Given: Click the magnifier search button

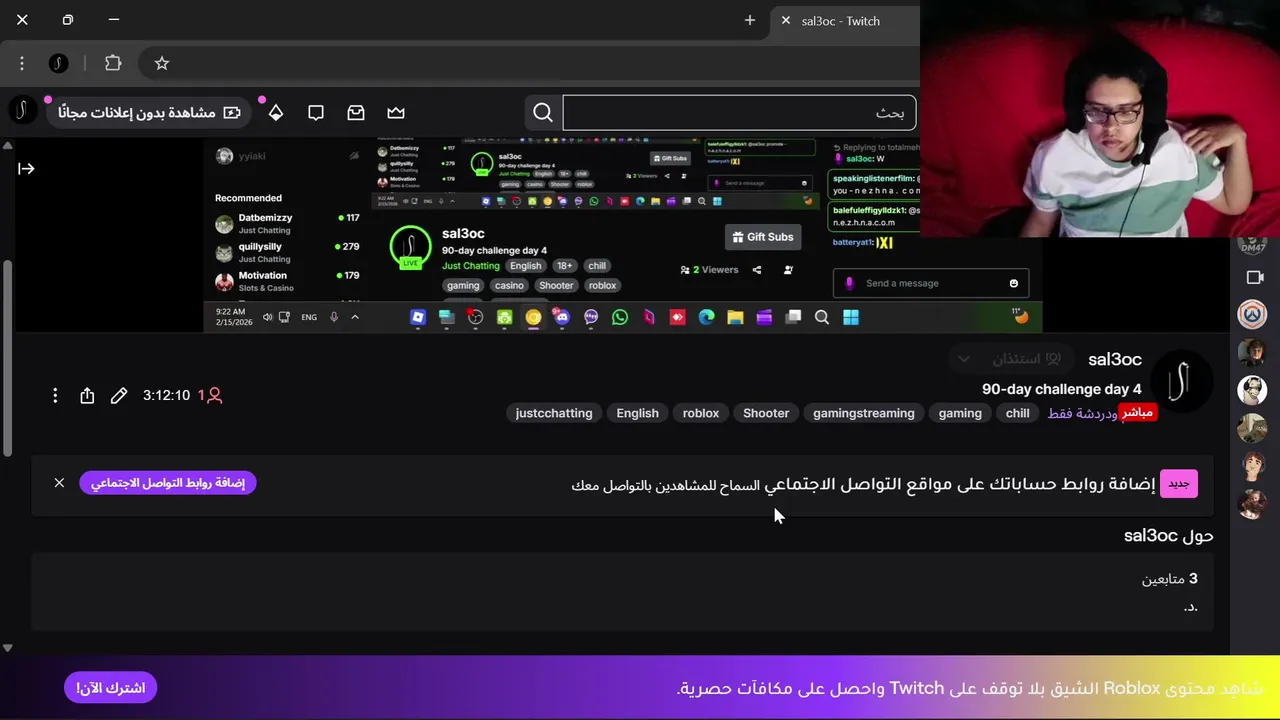Looking at the screenshot, I should point(543,113).
